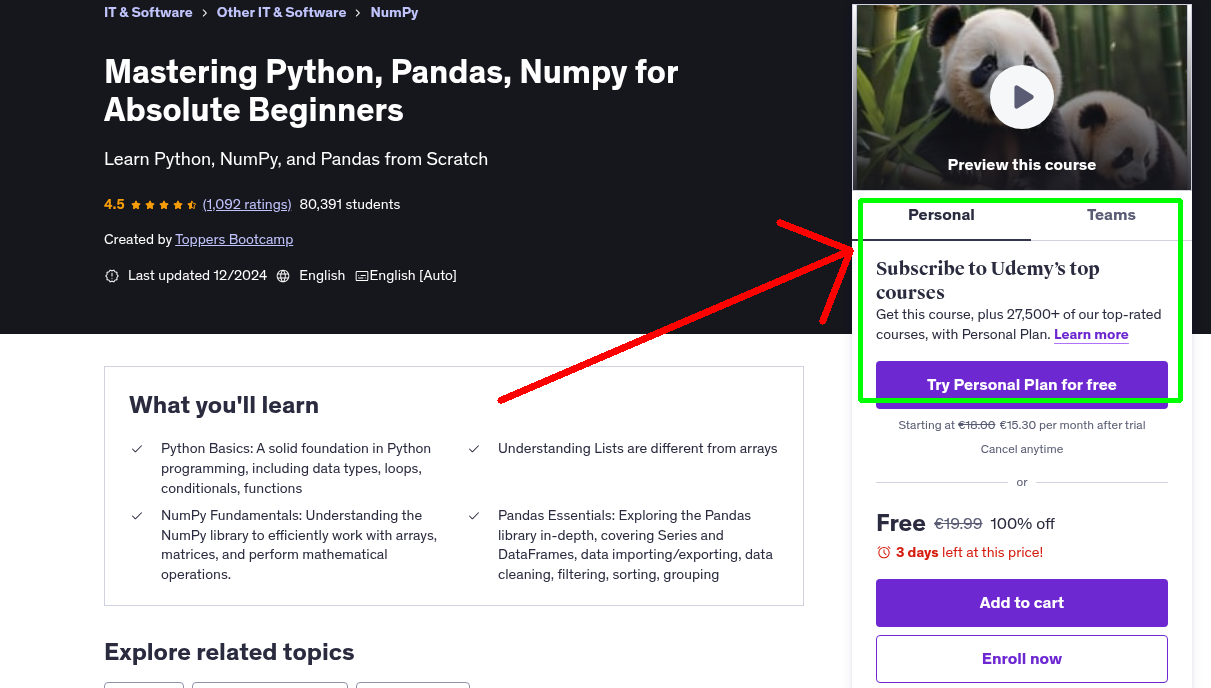Click the last updated clock icon
Screen dimensions: 1211x688
coord(112,275)
